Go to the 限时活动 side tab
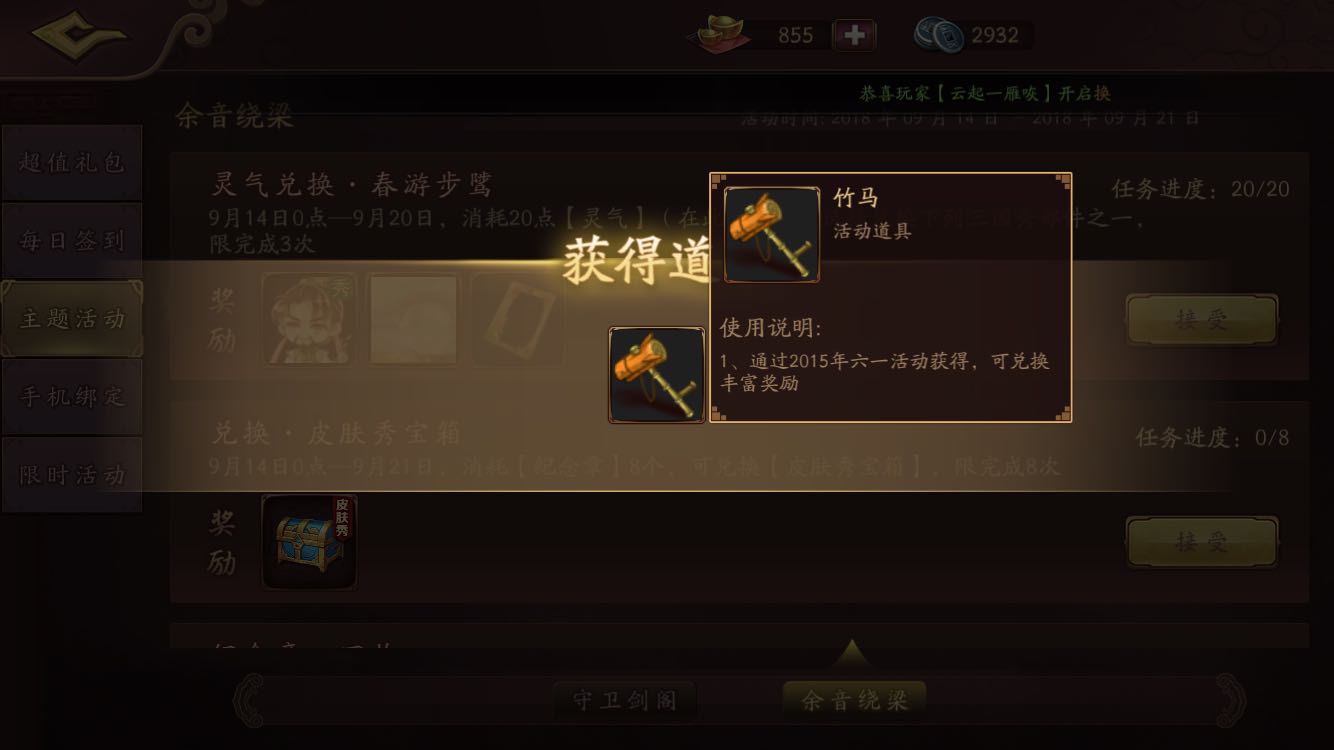The width and height of the screenshot is (1334, 750). (72, 474)
